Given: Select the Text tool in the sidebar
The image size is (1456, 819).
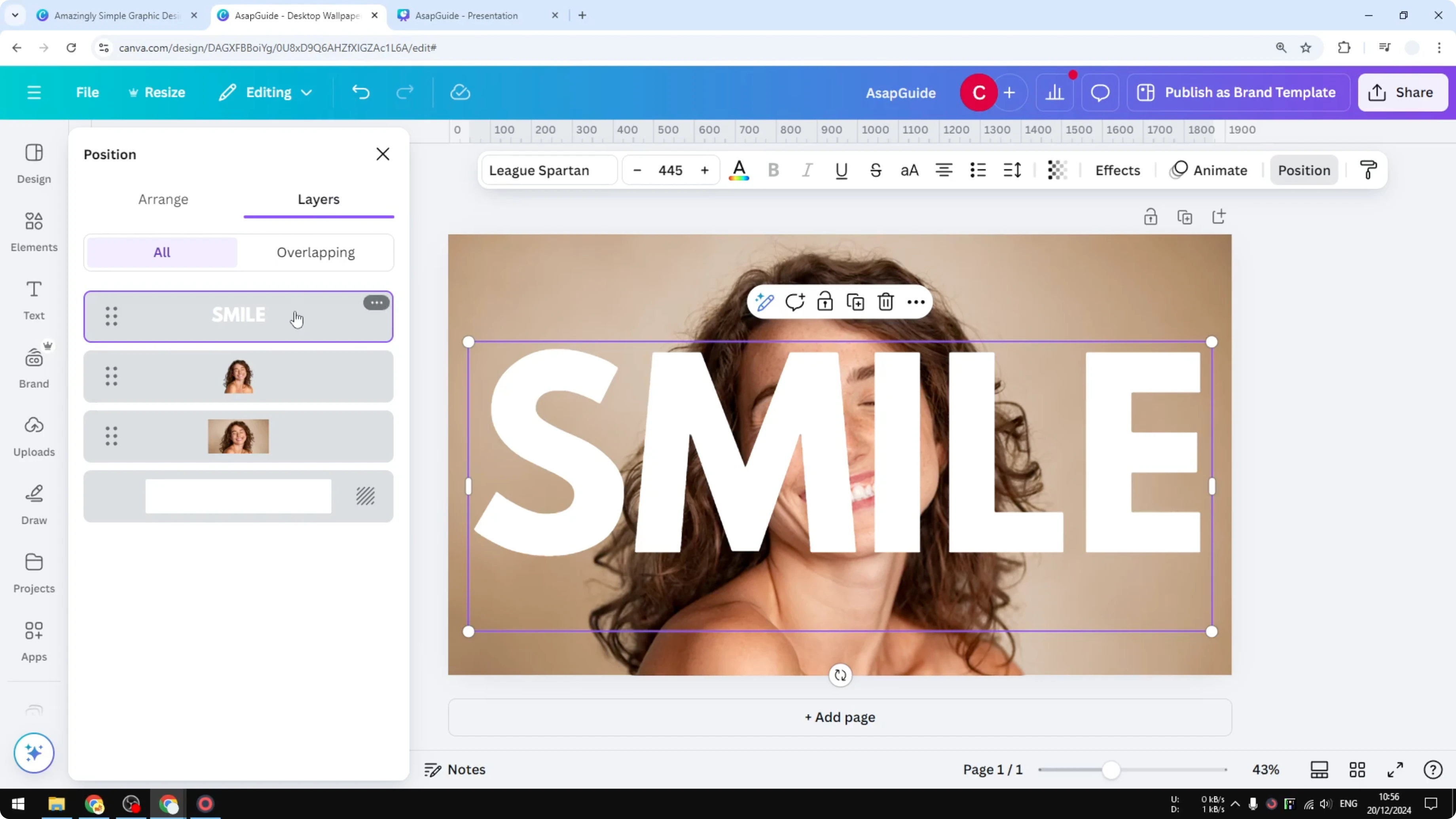Looking at the screenshot, I should point(33,300).
